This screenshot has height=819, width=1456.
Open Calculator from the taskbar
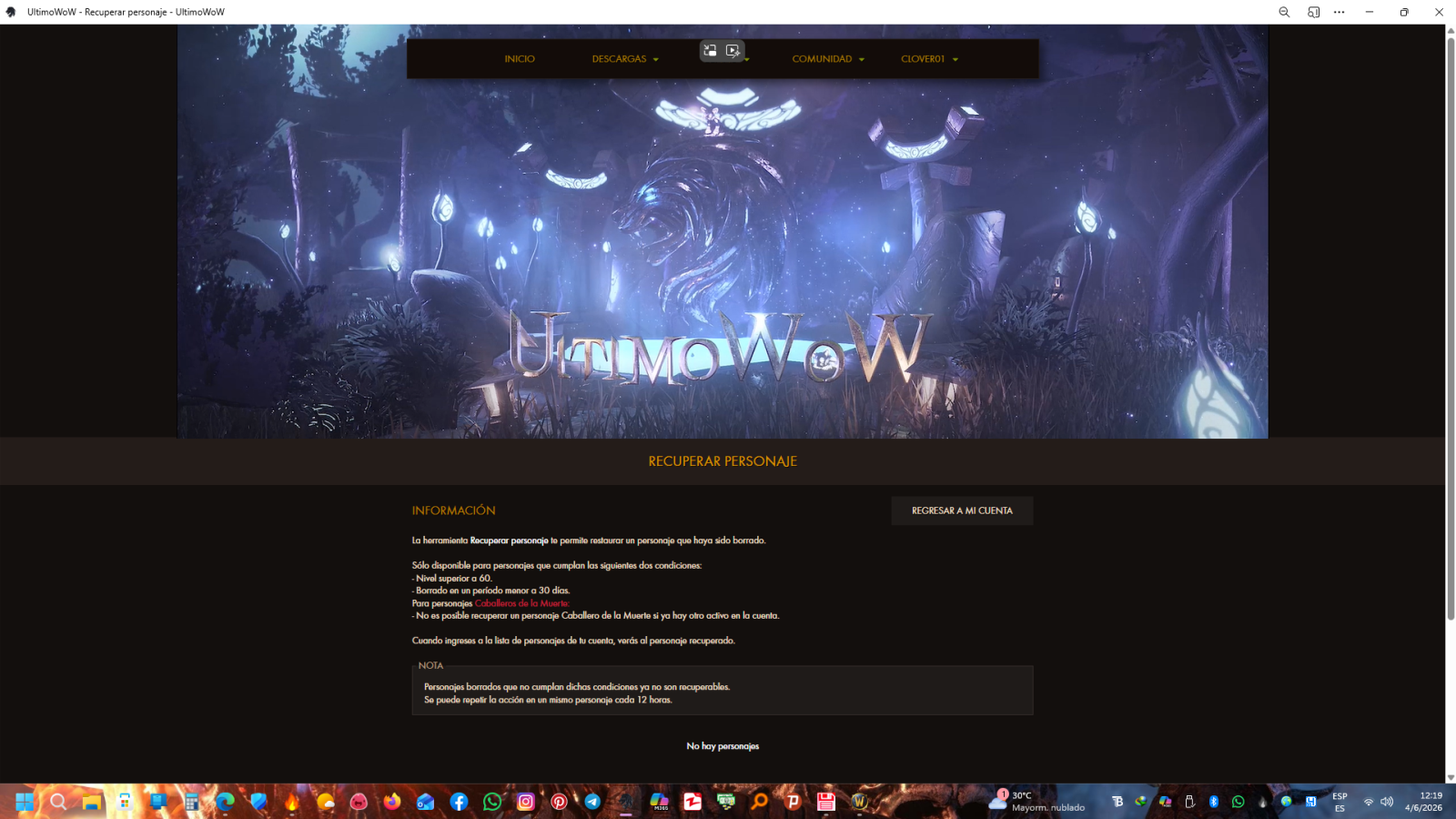[191, 802]
